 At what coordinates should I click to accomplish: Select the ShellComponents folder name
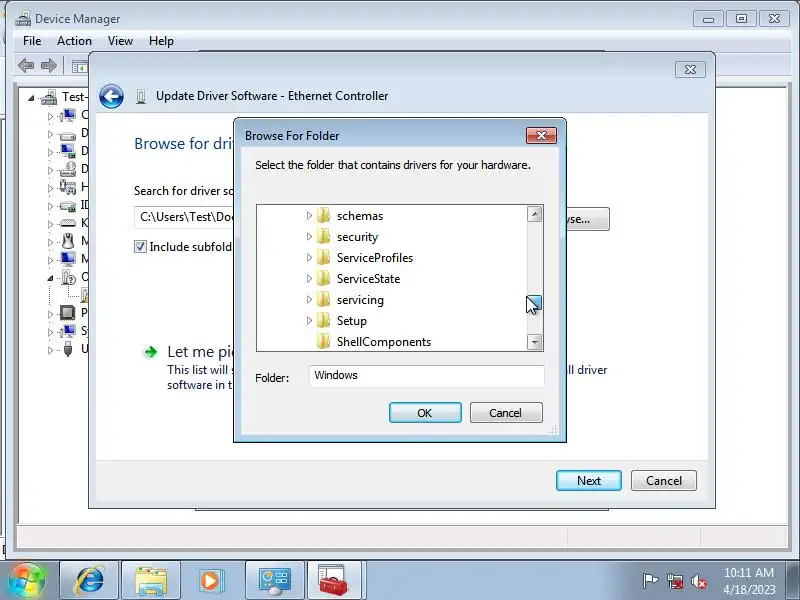pos(384,342)
